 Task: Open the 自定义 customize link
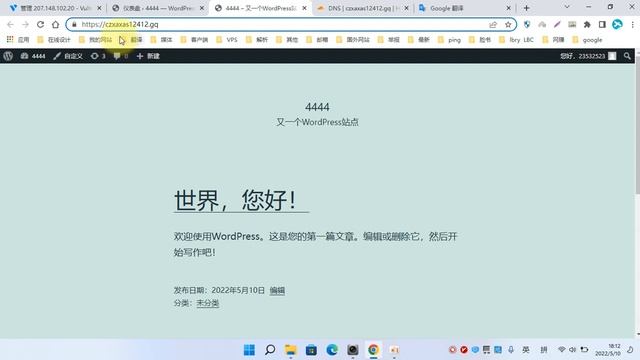[x=68, y=56]
